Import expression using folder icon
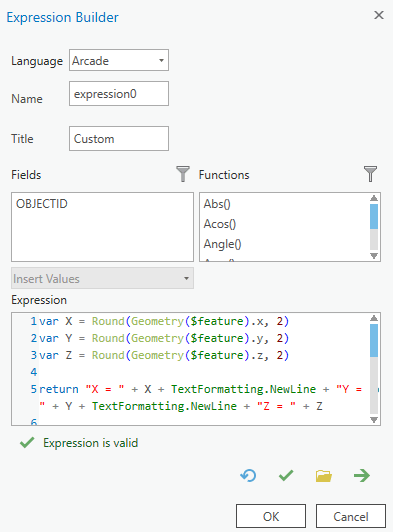Image resolution: width=393 pixels, height=532 pixels. click(323, 476)
